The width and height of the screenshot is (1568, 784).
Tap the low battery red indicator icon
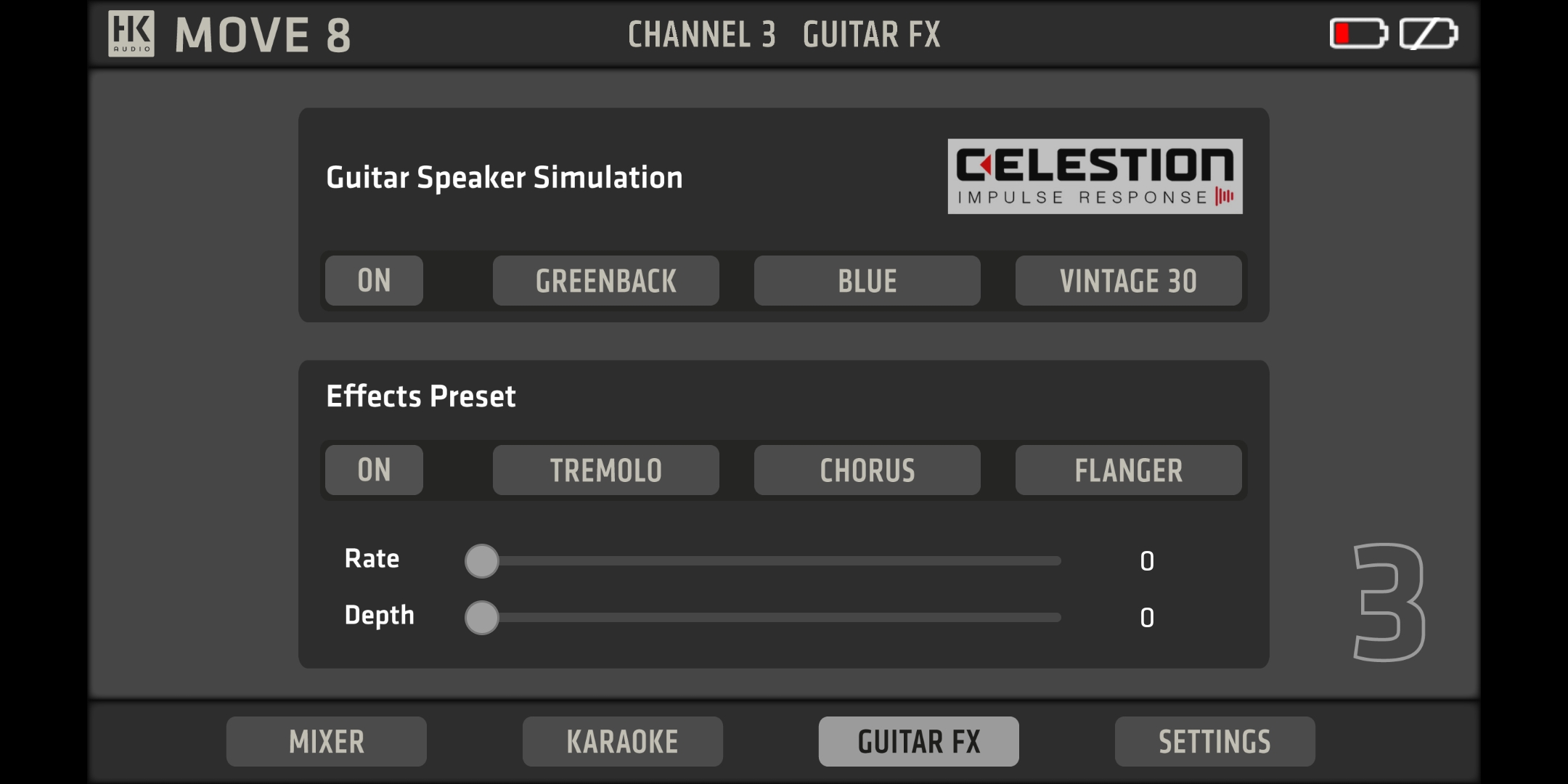pyautogui.click(x=1358, y=33)
